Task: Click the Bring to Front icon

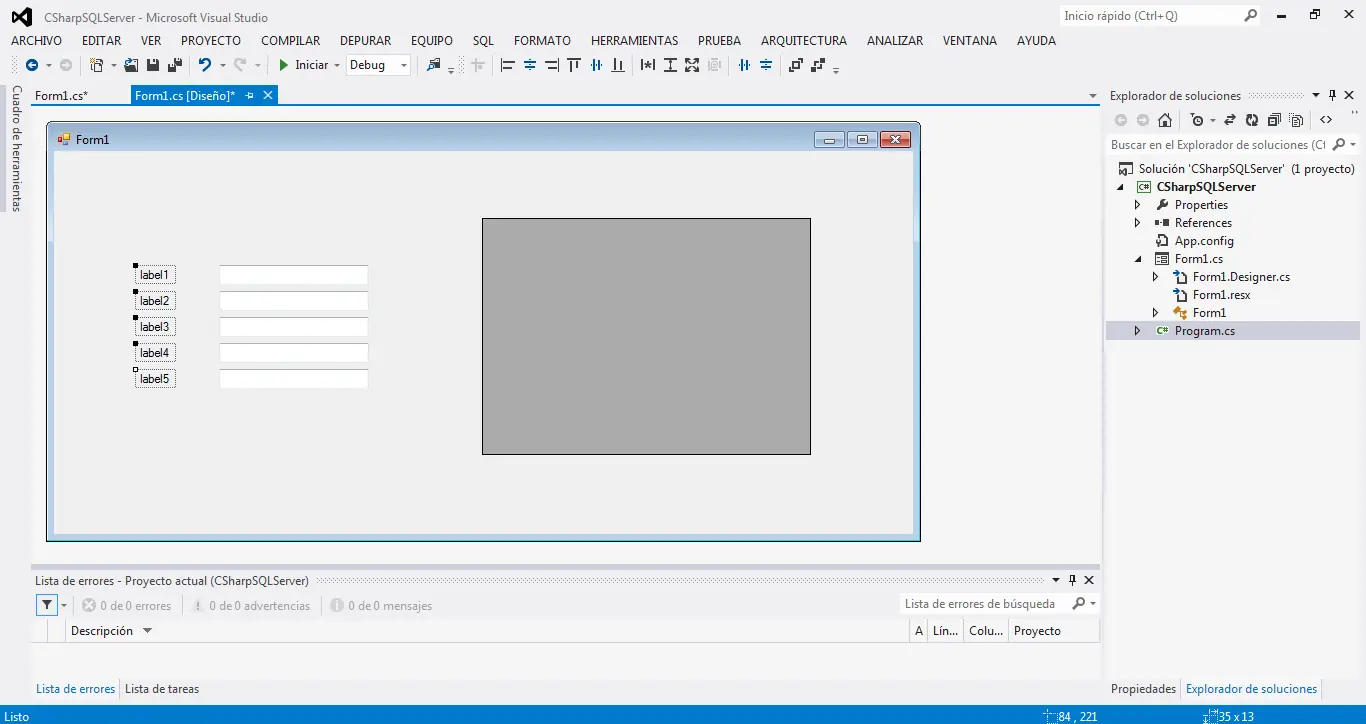Action: click(796, 65)
